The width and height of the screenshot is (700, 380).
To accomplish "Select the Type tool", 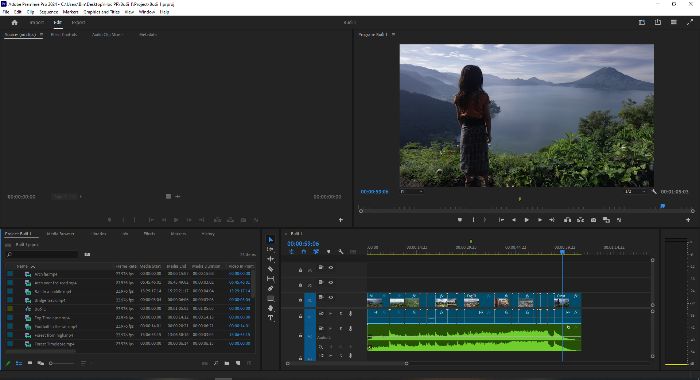I will [271, 318].
